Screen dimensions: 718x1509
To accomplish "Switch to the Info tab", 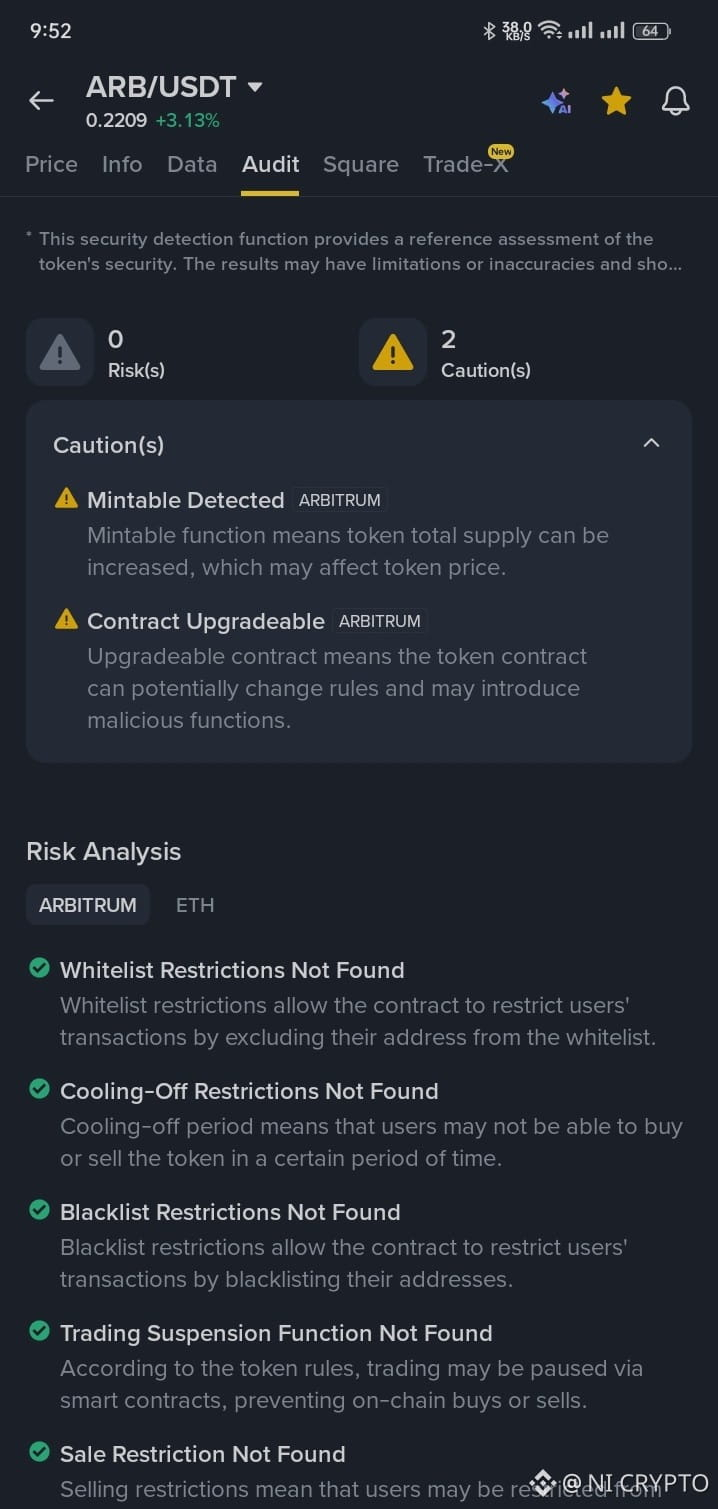I will [122, 164].
